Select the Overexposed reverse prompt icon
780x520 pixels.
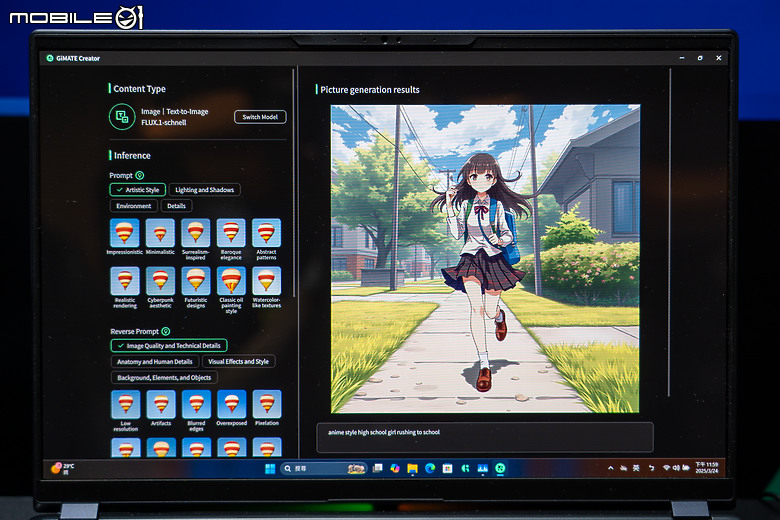[x=232, y=404]
